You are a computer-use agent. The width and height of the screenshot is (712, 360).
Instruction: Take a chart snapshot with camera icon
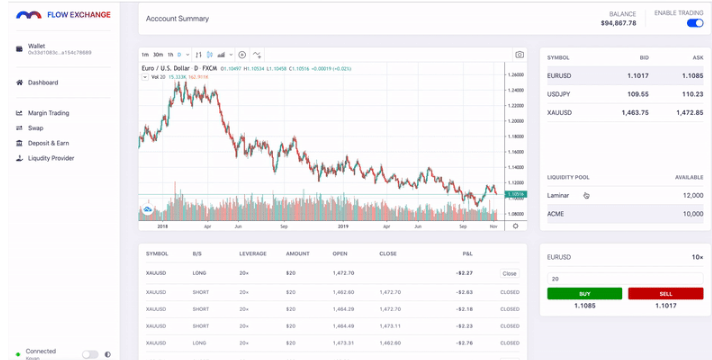coord(519,55)
